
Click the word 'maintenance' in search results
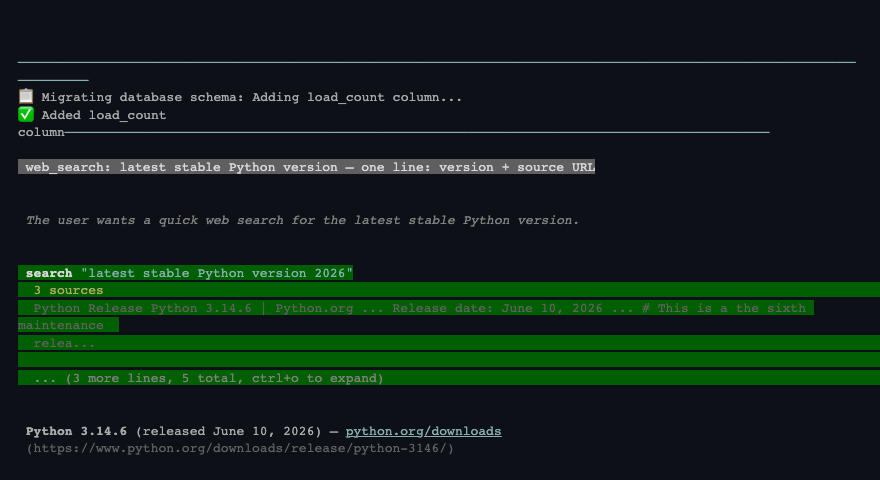[61, 326]
